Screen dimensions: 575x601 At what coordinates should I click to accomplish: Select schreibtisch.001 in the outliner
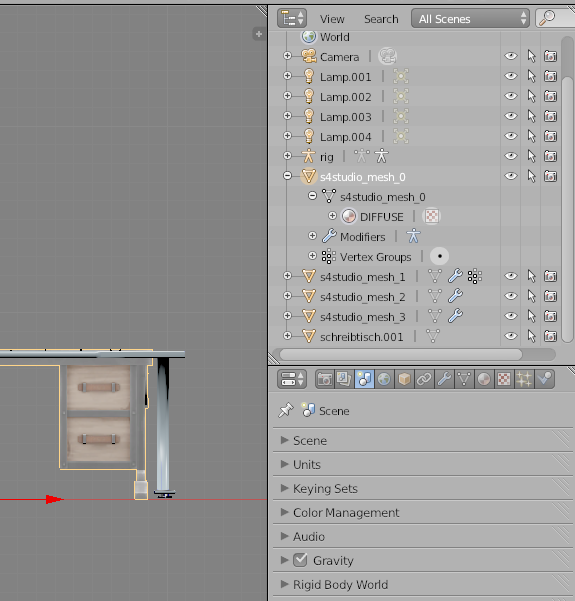point(361,337)
